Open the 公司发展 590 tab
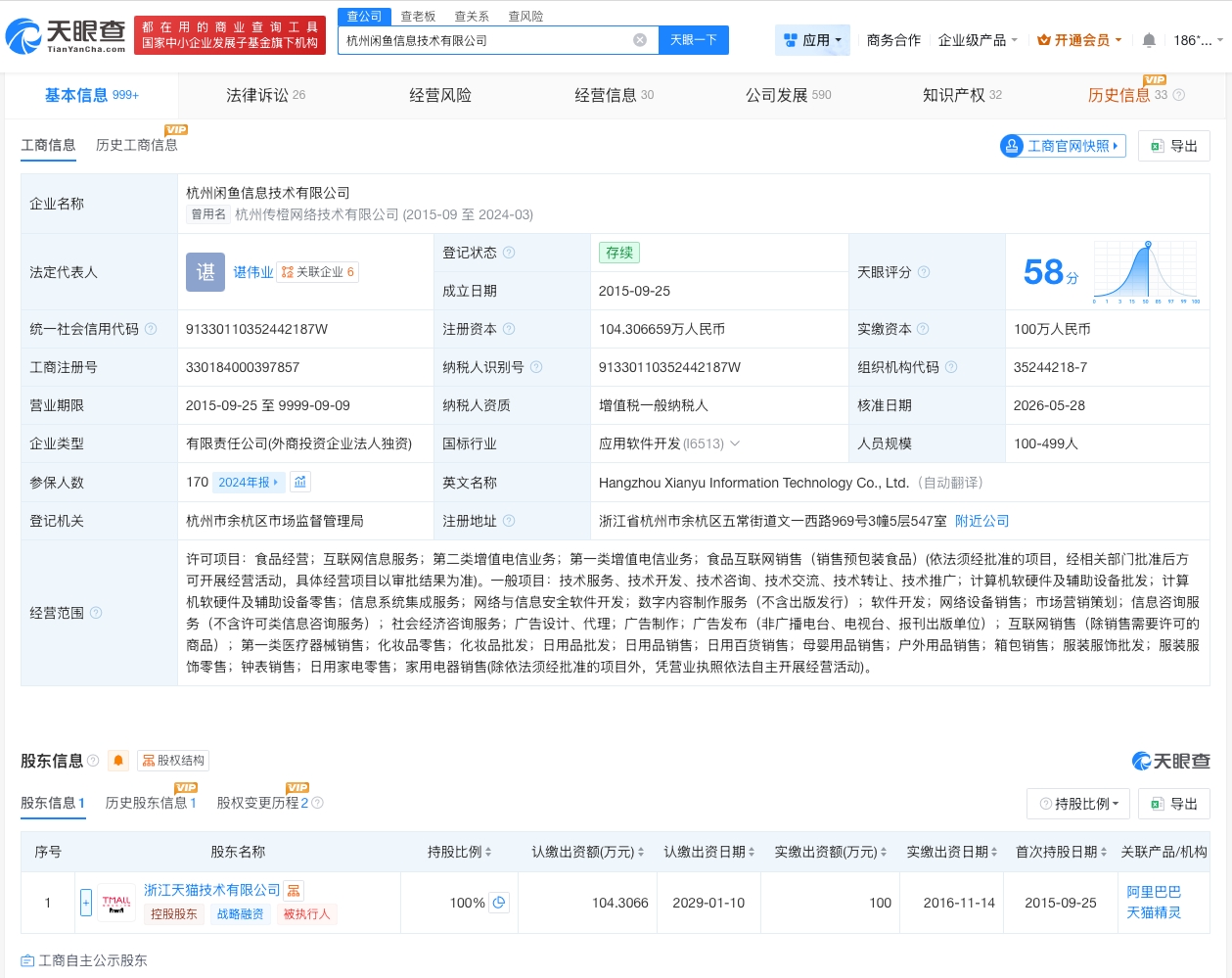 coord(788,95)
